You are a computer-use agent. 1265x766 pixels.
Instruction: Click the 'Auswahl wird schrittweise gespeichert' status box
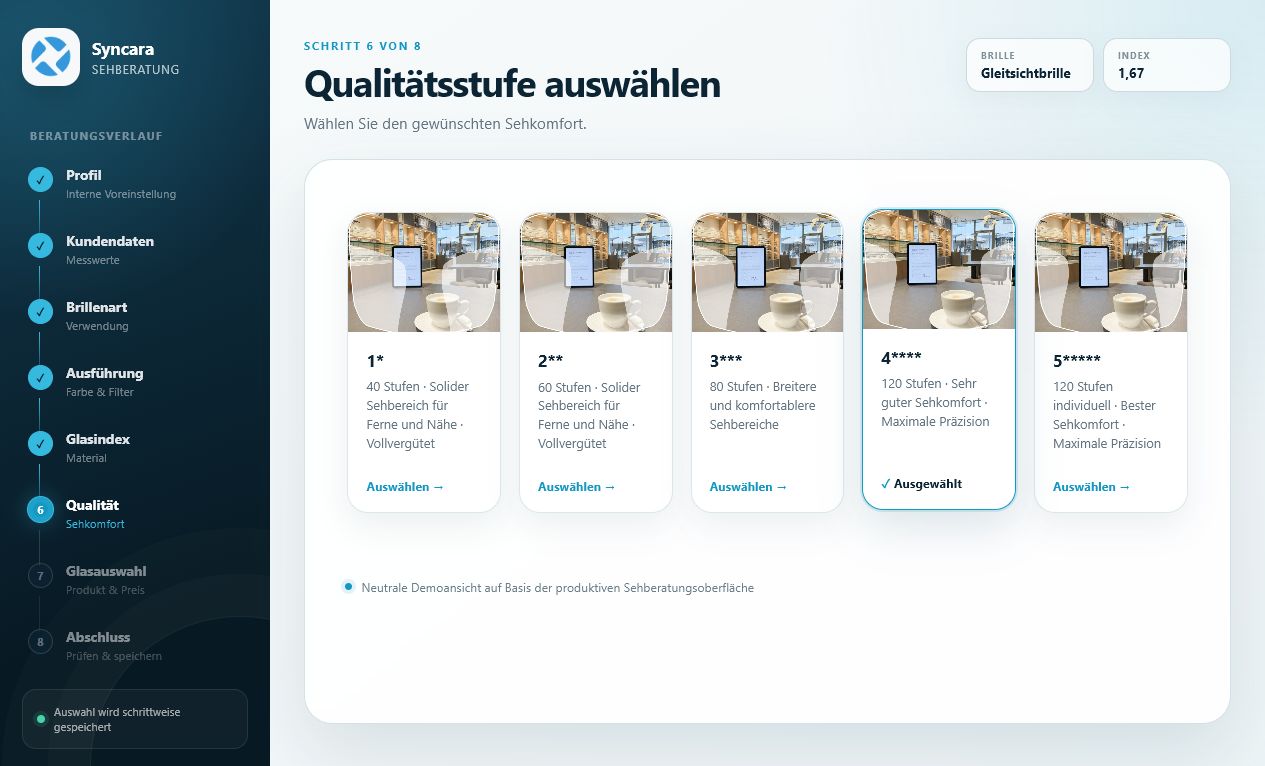tap(135, 719)
